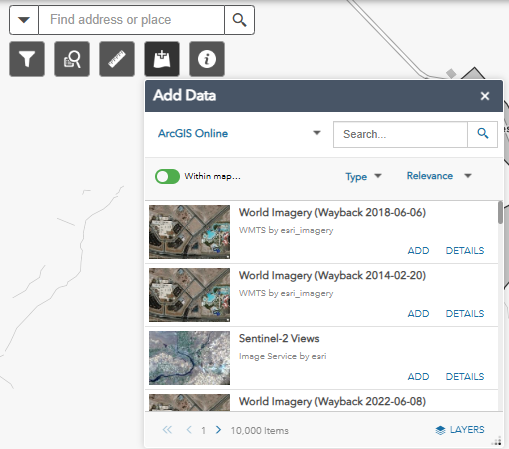This screenshot has width=509, height=449.
Task: Click the address search magnifier icon
Action: point(239,20)
